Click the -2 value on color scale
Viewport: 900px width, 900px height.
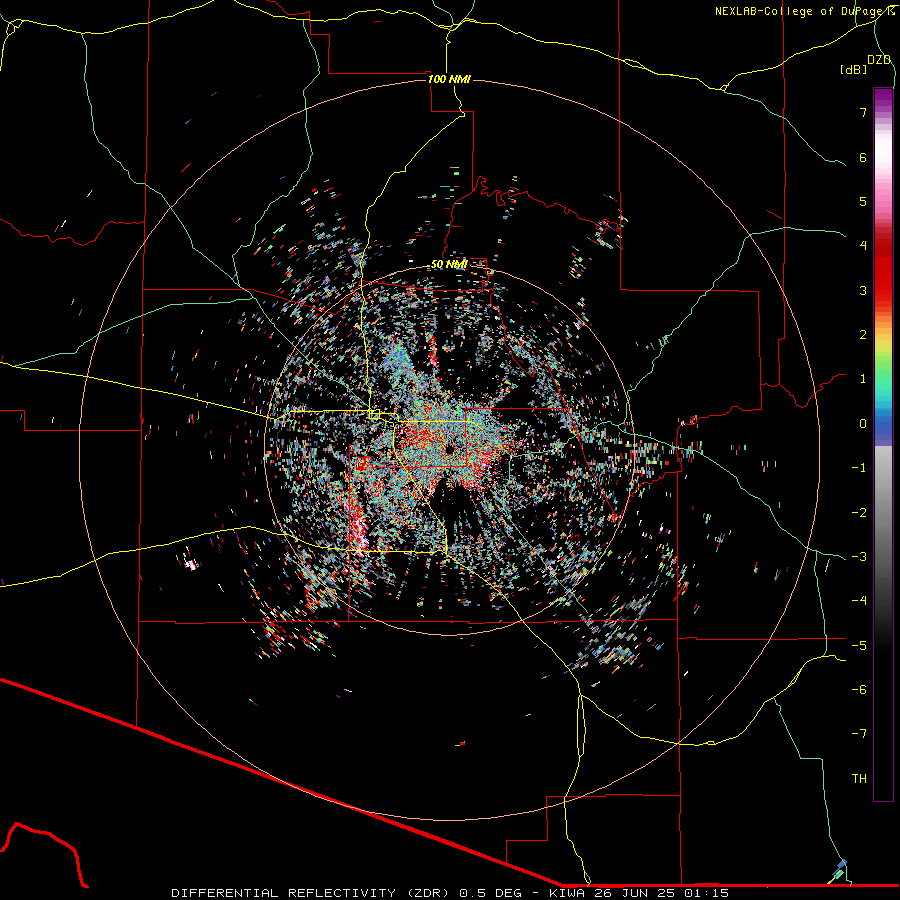click(x=859, y=513)
